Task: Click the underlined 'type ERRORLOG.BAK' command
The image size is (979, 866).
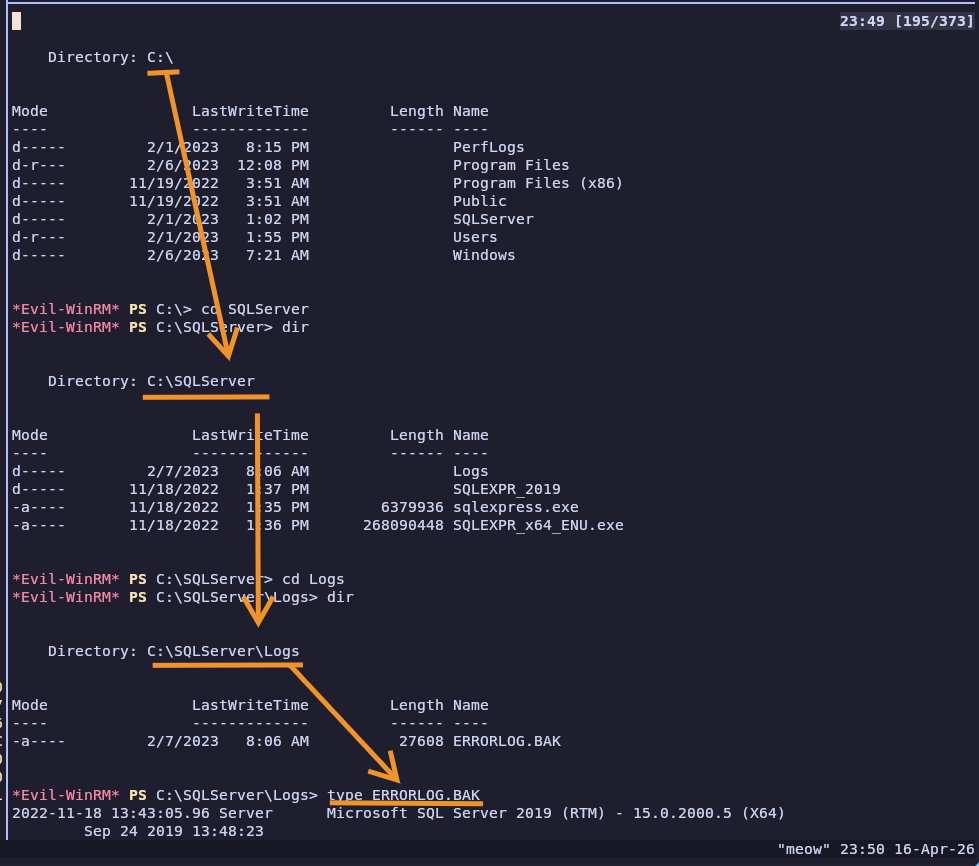Action: point(404,795)
